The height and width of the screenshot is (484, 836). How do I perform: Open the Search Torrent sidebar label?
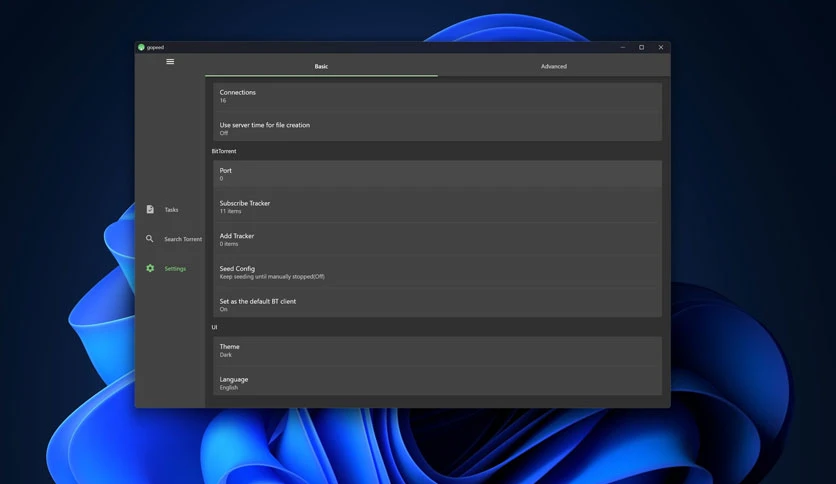pyautogui.click(x=183, y=239)
